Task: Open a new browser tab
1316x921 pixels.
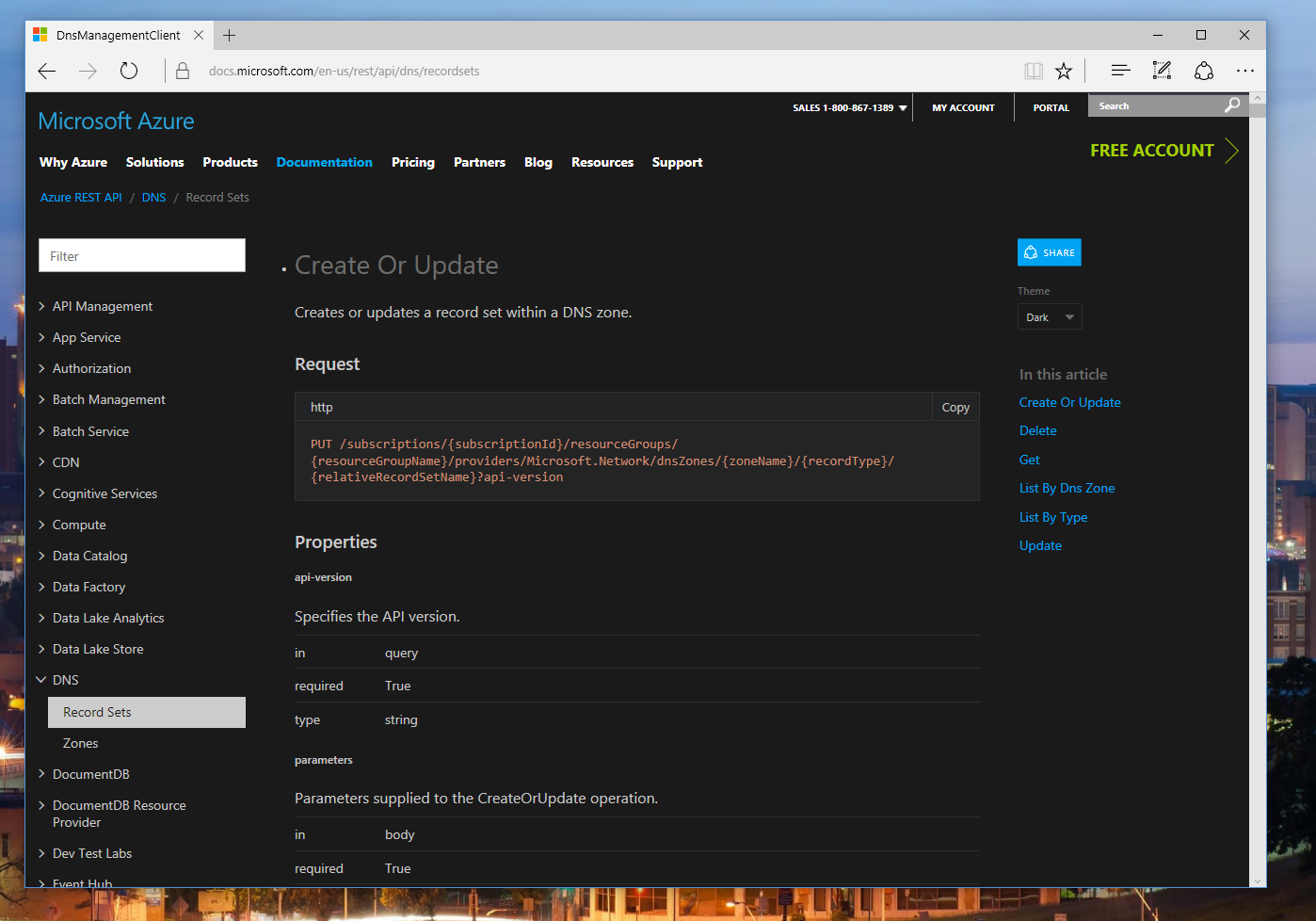Action: click(229, 35)
